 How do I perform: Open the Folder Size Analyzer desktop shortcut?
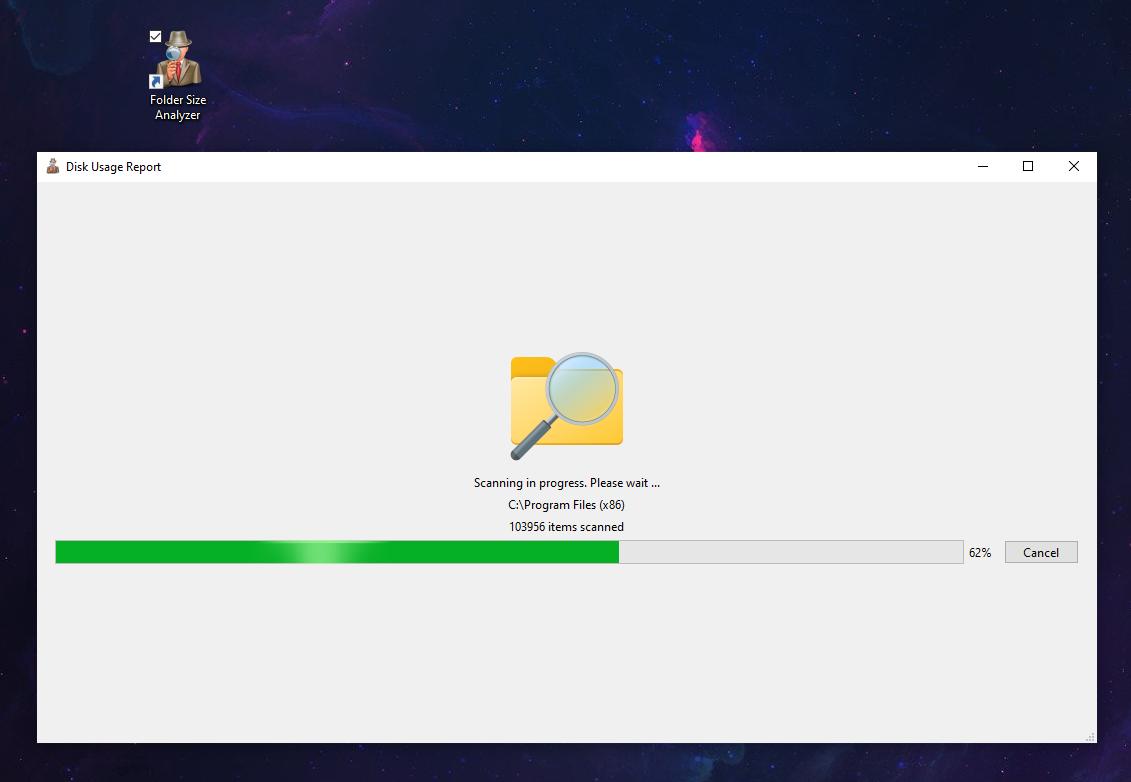[x=178, y=75]
